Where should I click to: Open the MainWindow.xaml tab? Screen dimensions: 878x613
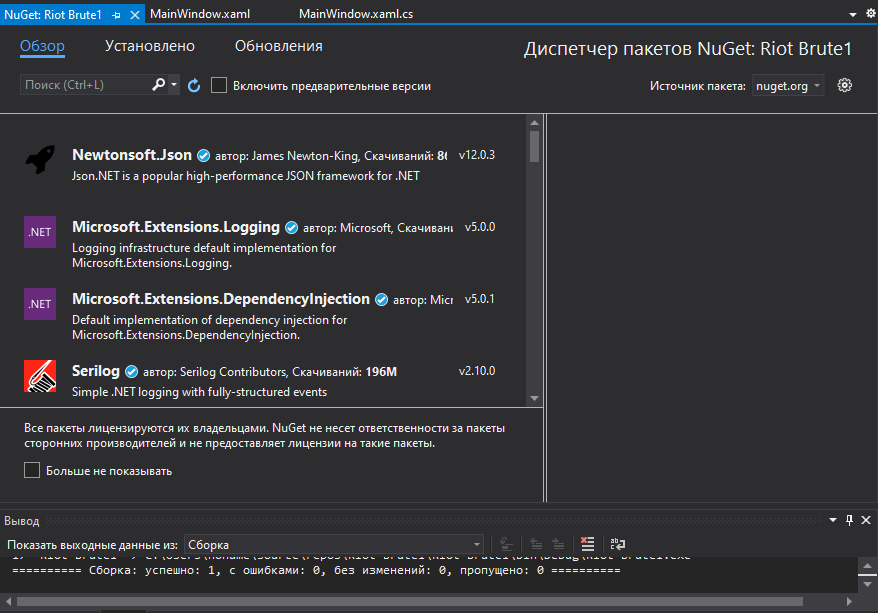pyautogui.click(x=200, y=14)
